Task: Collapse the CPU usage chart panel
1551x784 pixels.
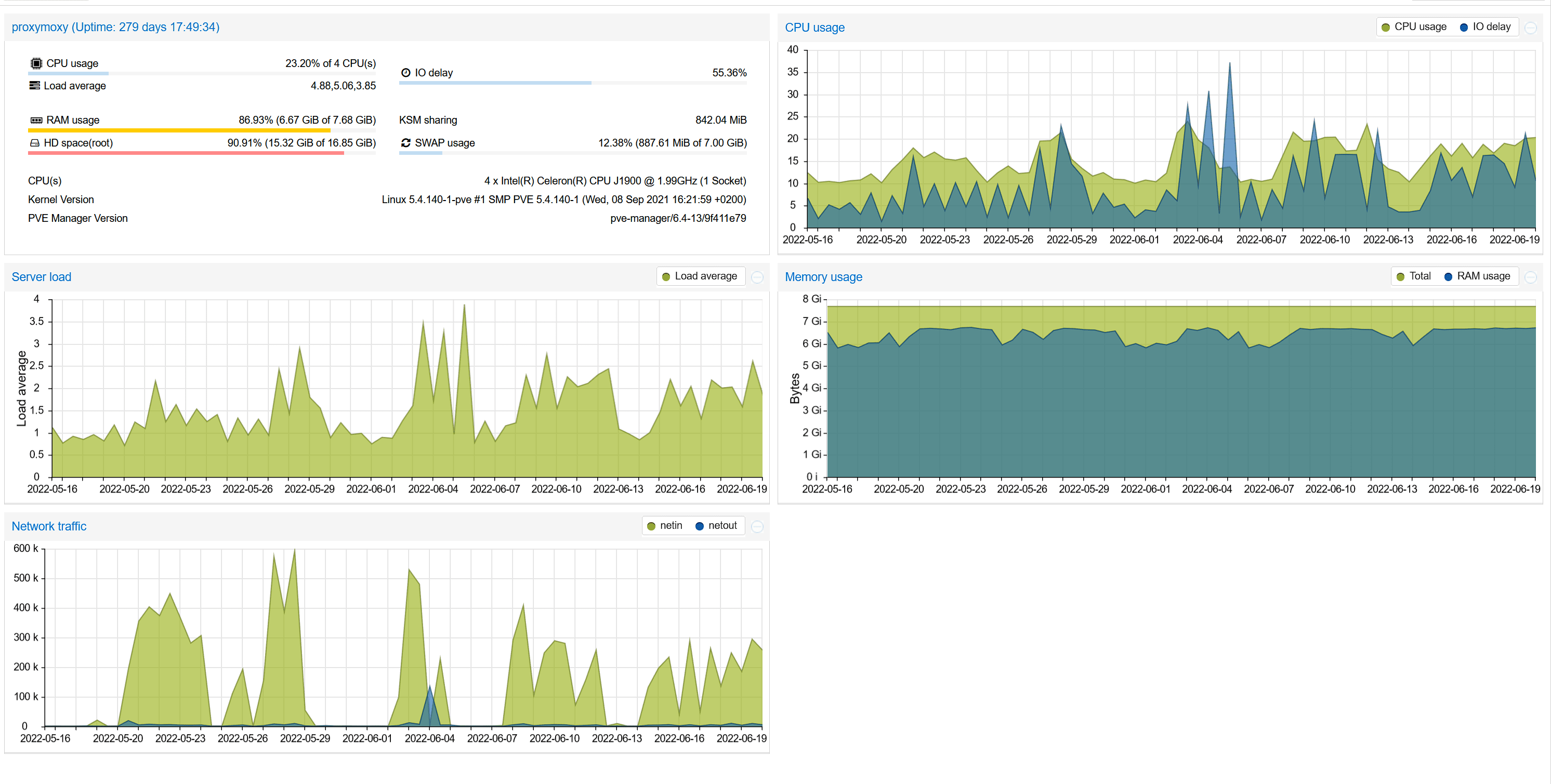Action: pyautogui.click(x=1531, y=28)
